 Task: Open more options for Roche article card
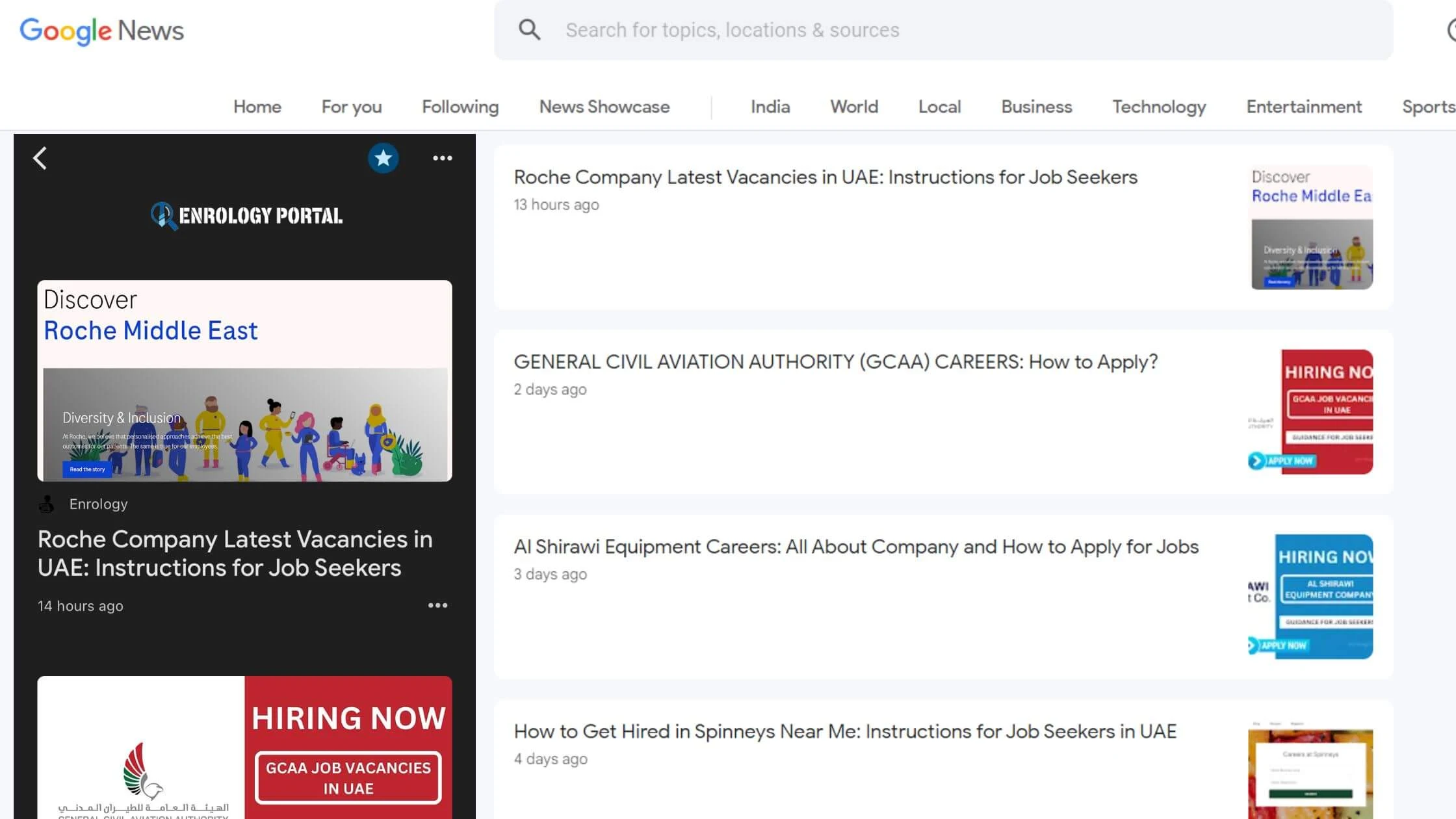pos(437,605)
